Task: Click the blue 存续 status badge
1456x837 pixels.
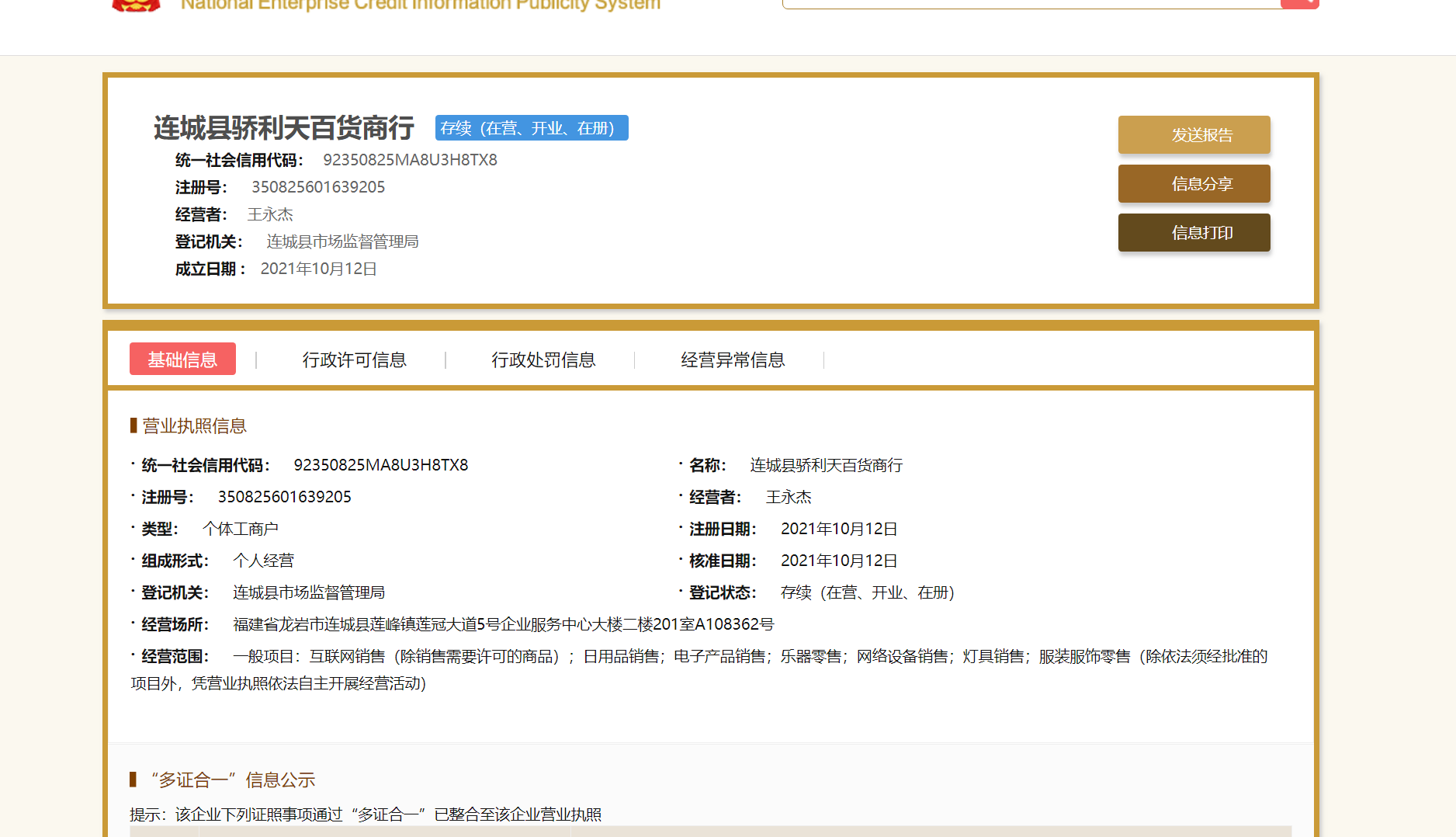Action: click(x=532, y=128)
